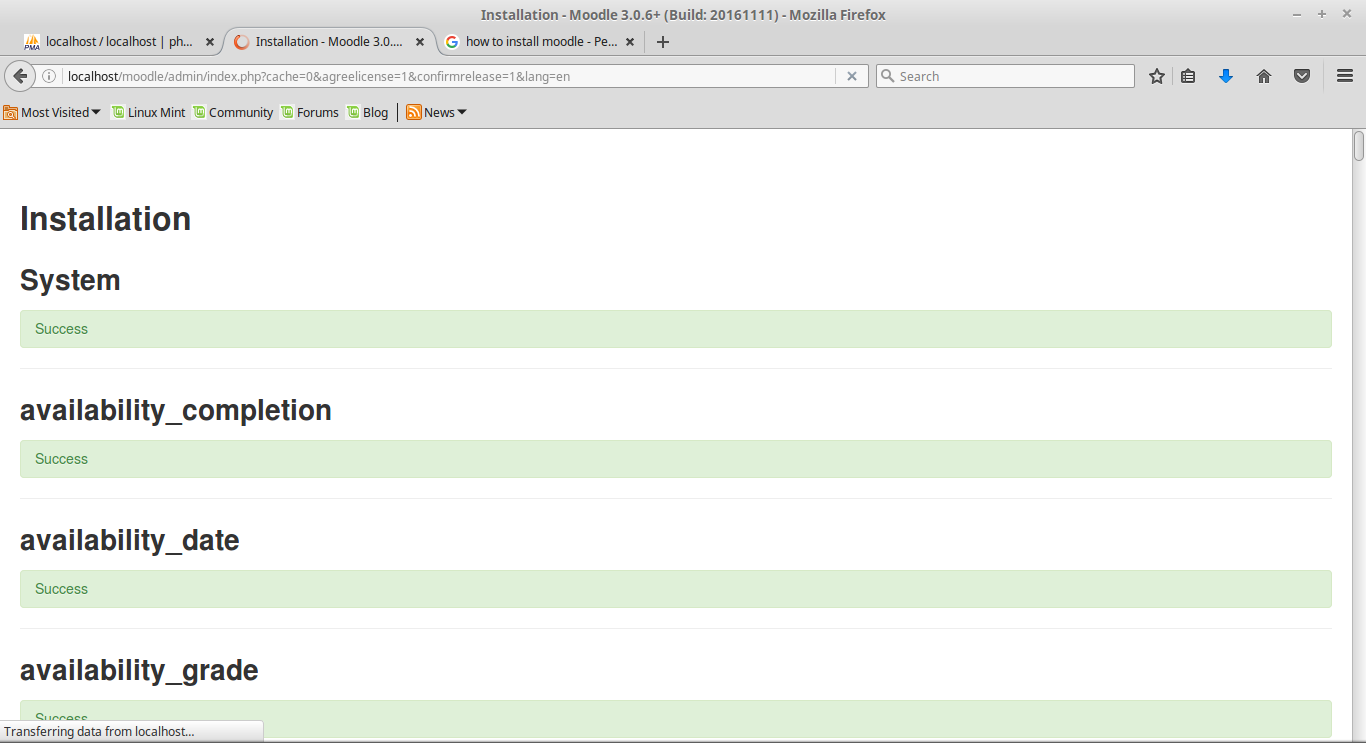Expand the Most Visited bookmarks dropdown
The height and width of the screenshot is (743, 1366).
pyautogui.click(x=52, y=112)
